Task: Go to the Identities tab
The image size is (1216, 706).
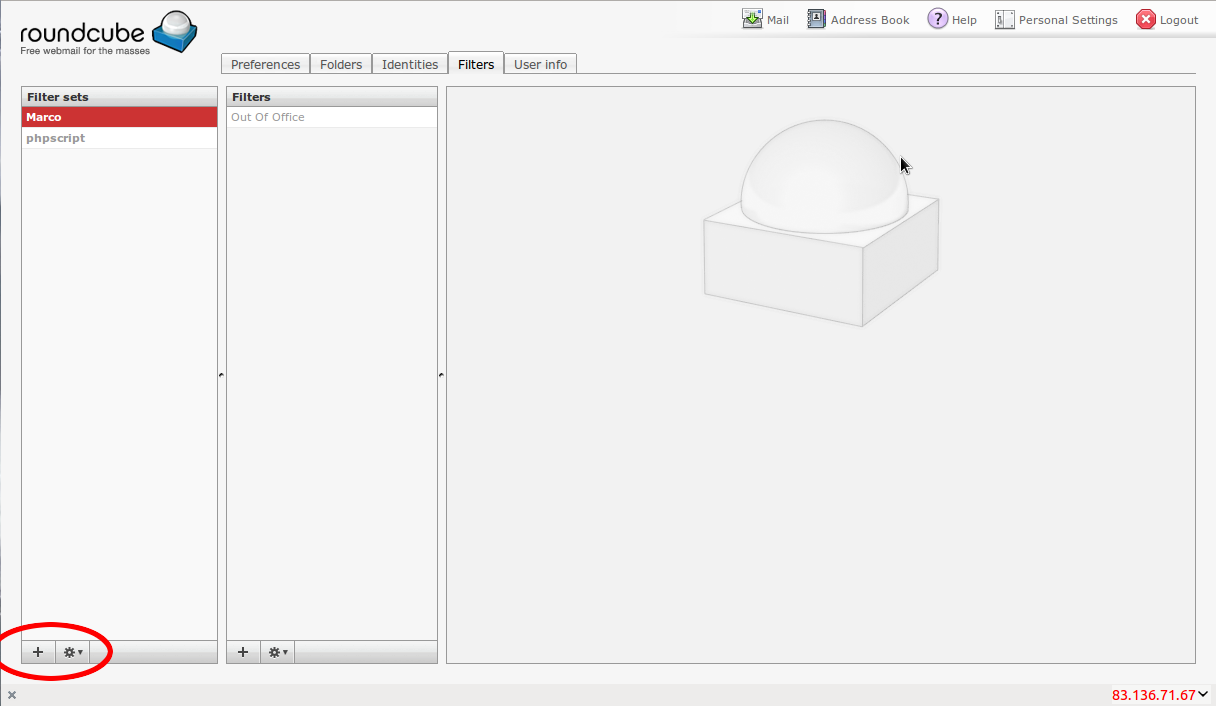Action: pyautogui.click(x=410, y=64)
